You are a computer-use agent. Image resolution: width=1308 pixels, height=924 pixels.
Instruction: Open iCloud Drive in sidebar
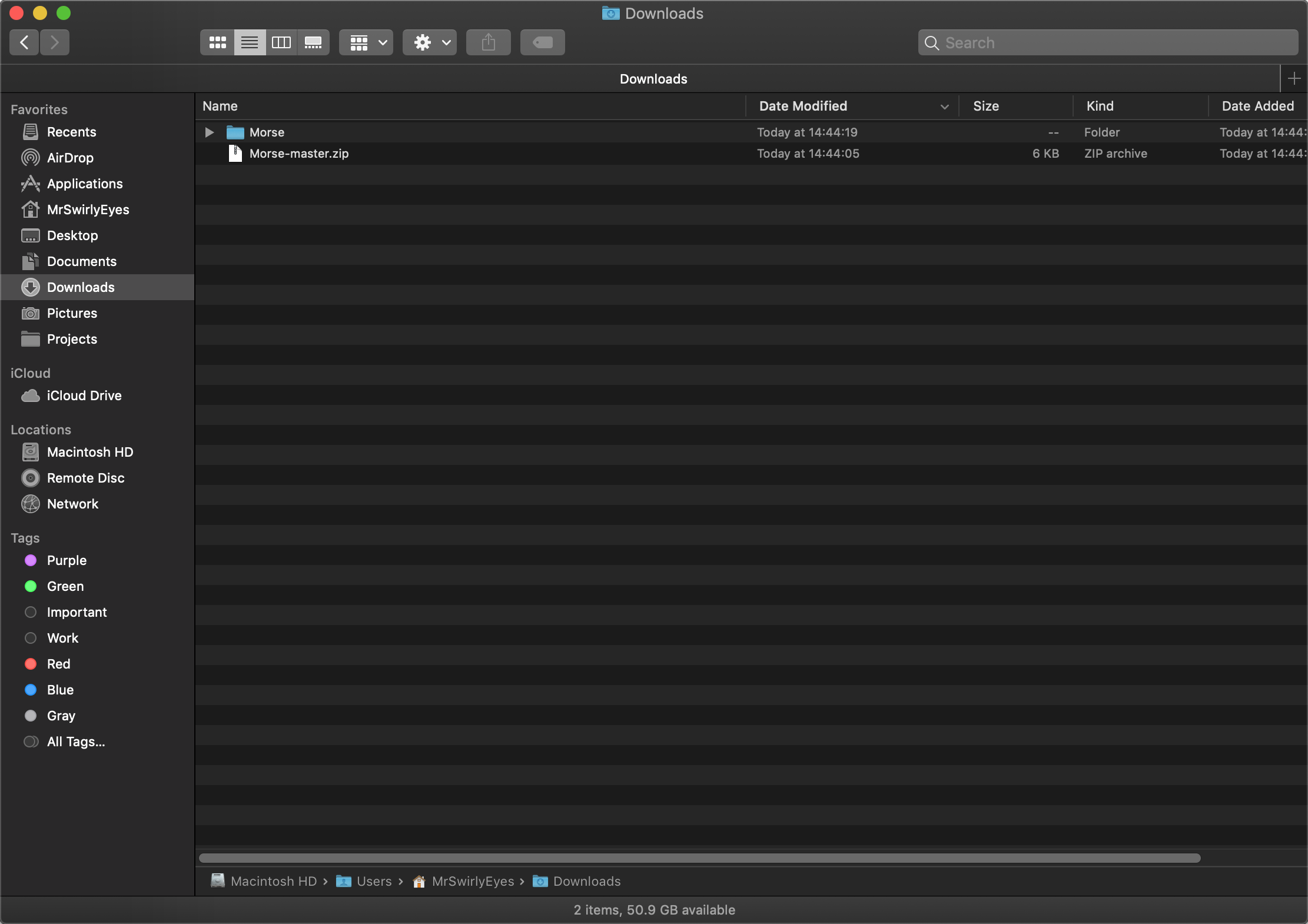[84, 395]
